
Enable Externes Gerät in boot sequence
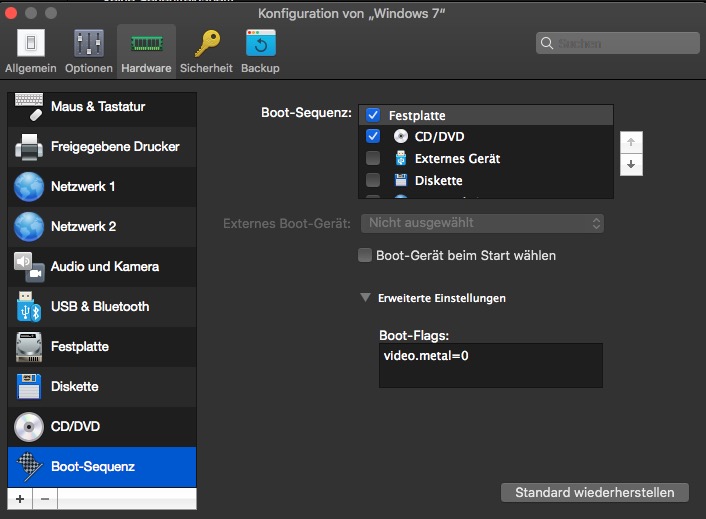tap(373, 158)
